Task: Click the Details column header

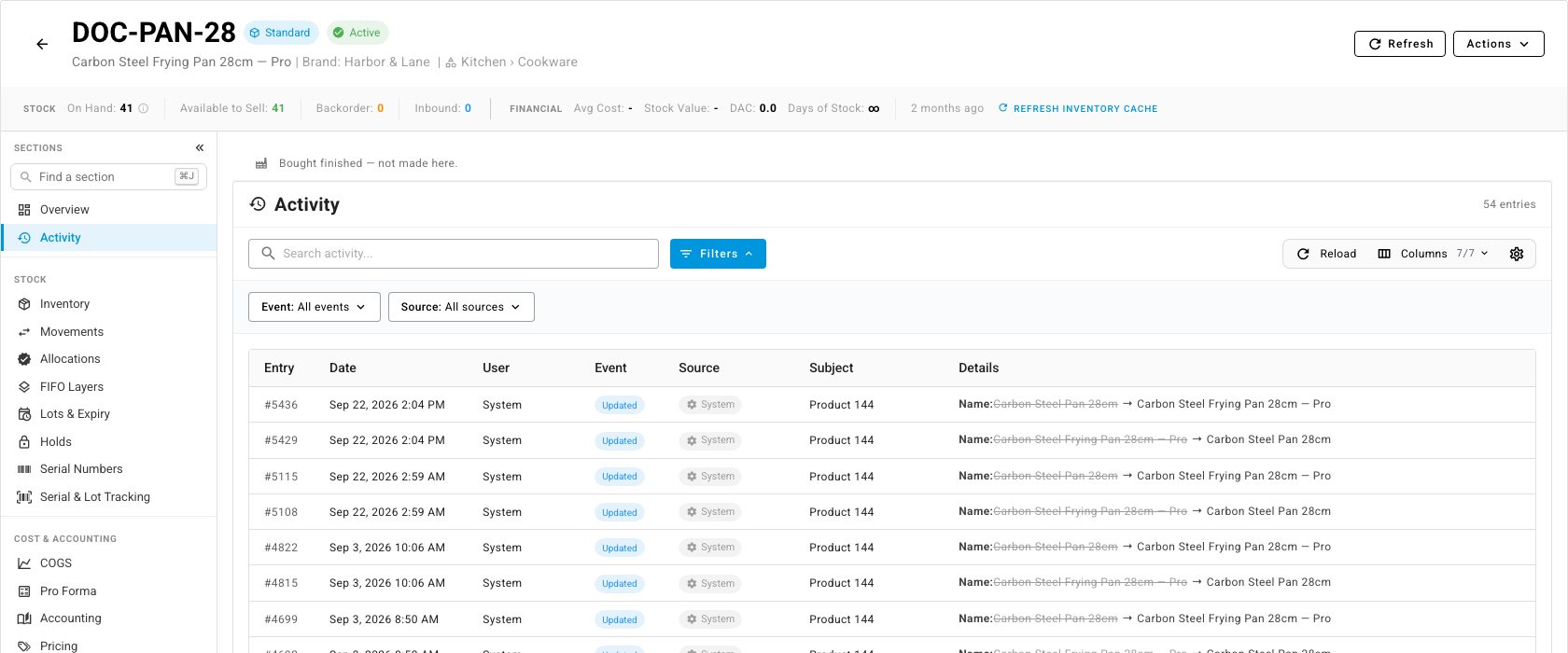Action: point(978,368)
